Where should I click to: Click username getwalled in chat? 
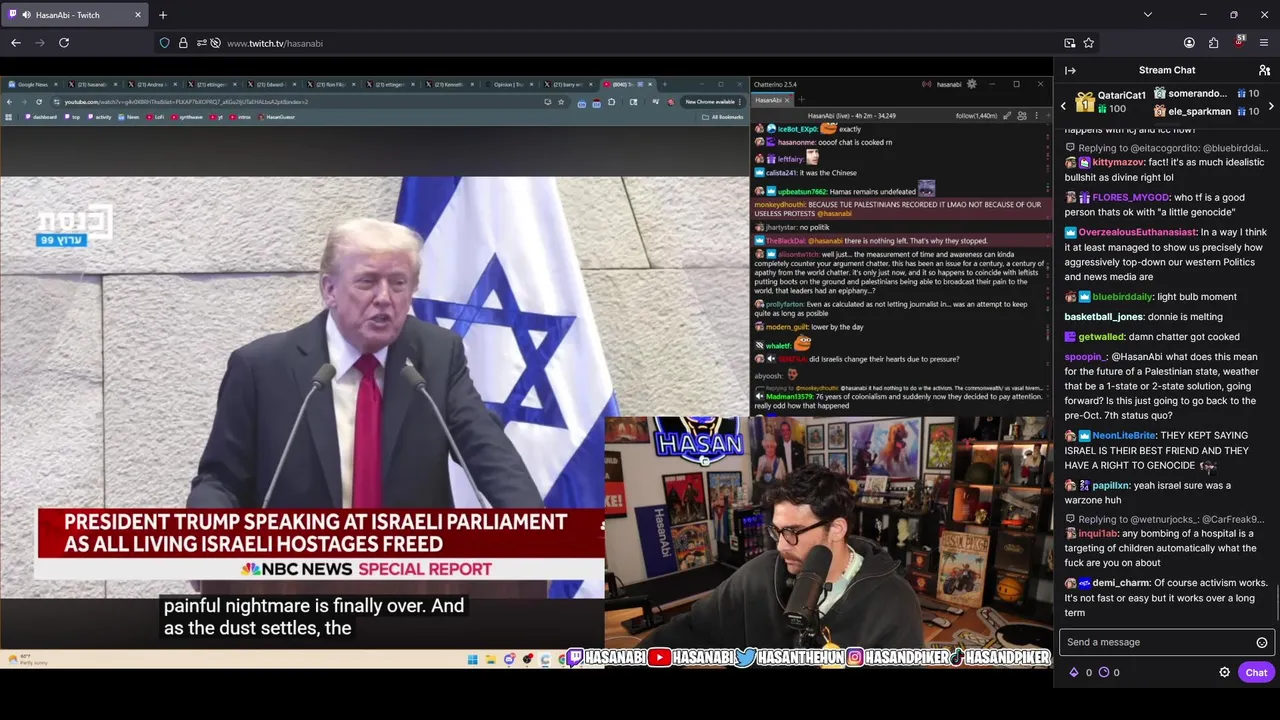pos(1101,337)
